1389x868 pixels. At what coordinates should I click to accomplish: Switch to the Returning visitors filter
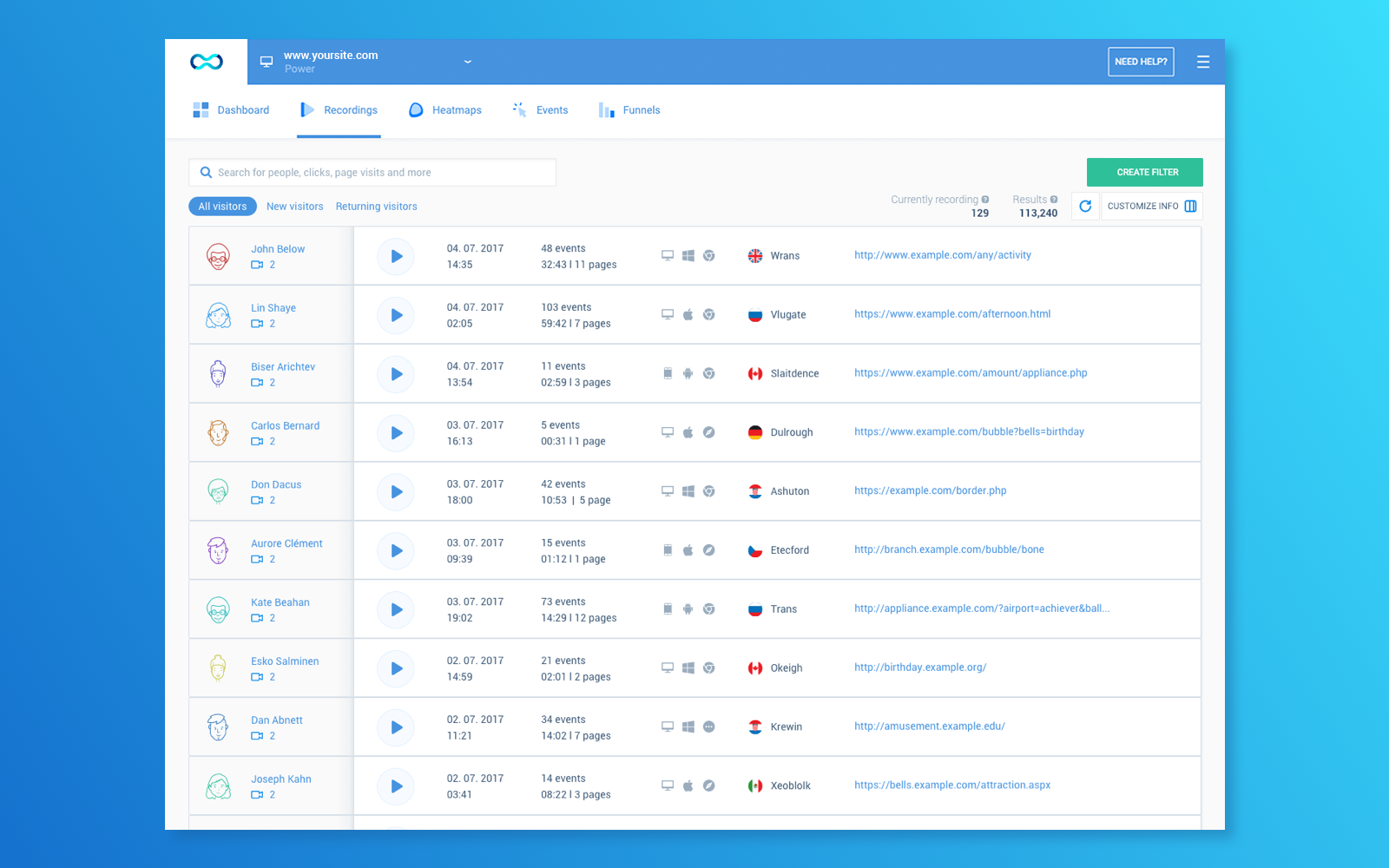pyautogui.click(x=376, y=206)
